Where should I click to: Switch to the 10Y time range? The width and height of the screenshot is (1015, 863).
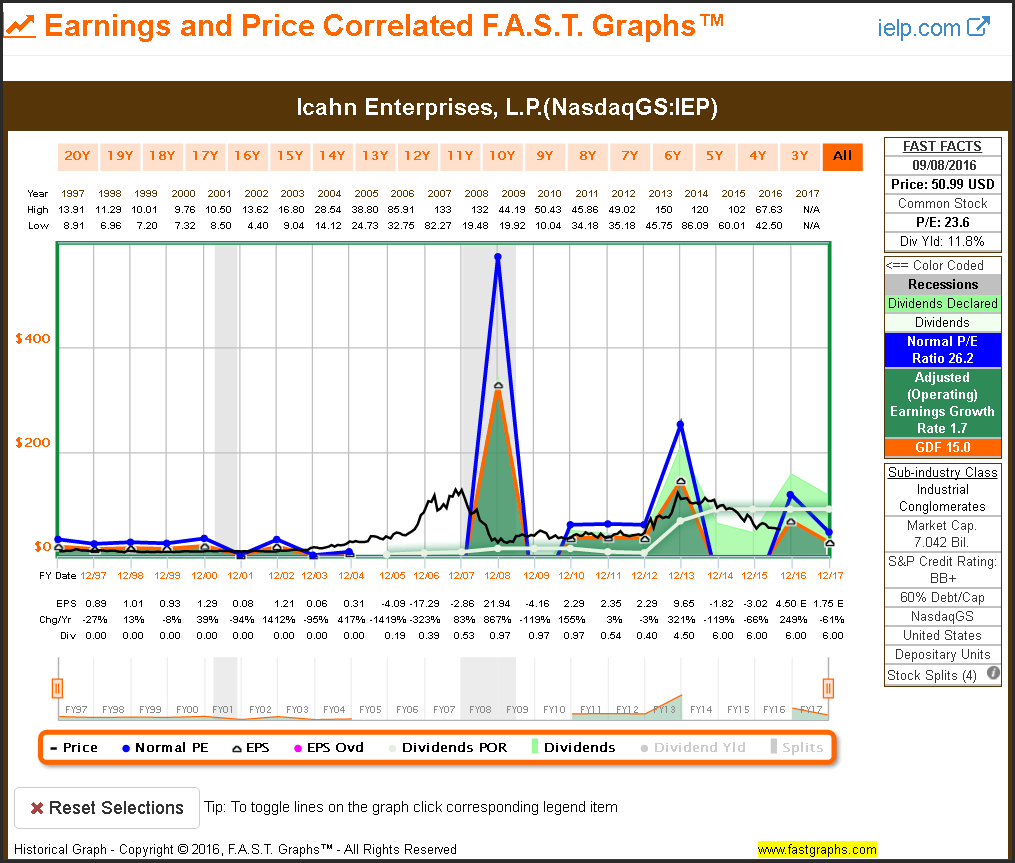pyautogui.click(x=501, y=155)
